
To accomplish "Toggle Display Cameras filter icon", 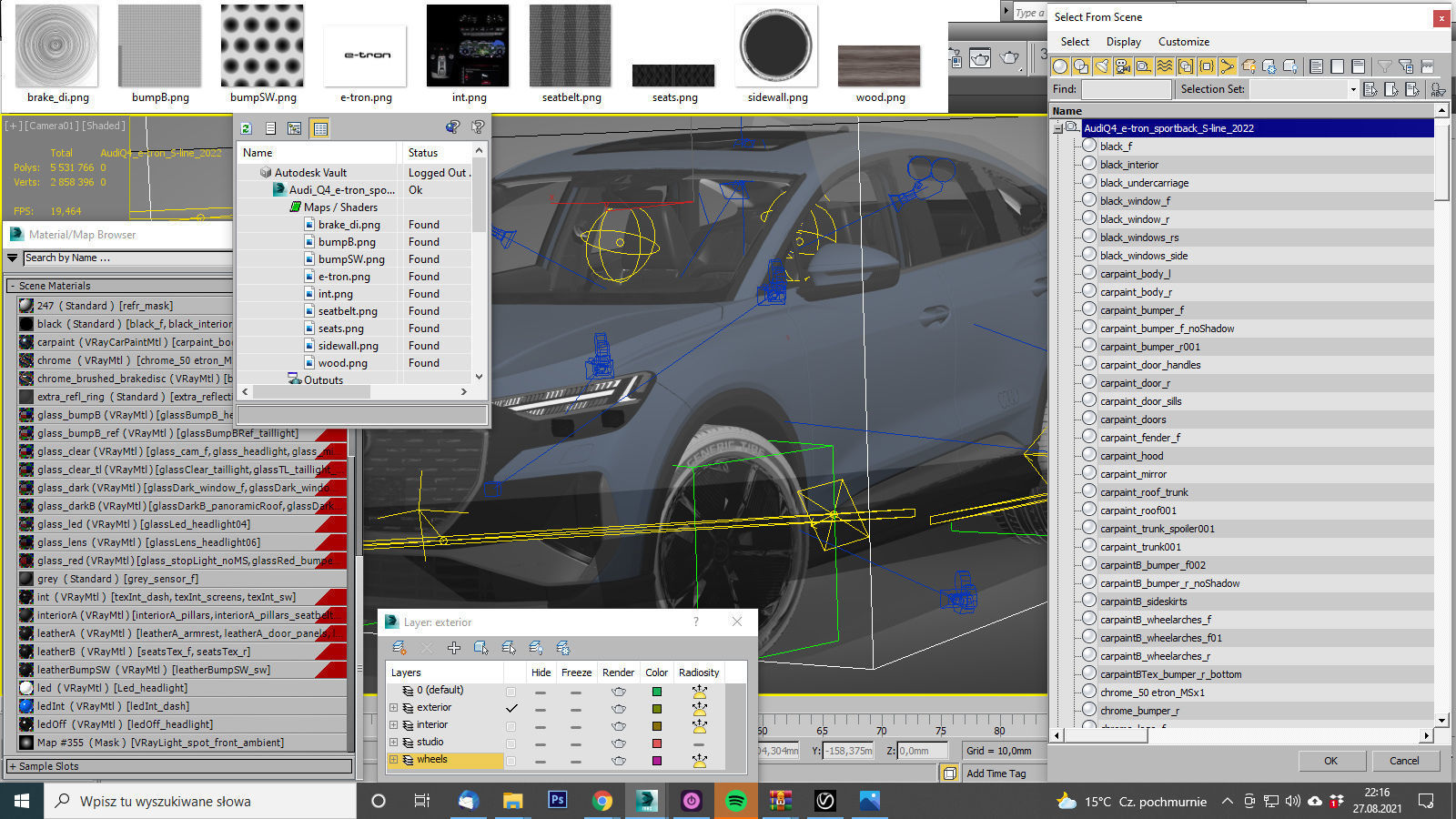I will point(1123,66).
